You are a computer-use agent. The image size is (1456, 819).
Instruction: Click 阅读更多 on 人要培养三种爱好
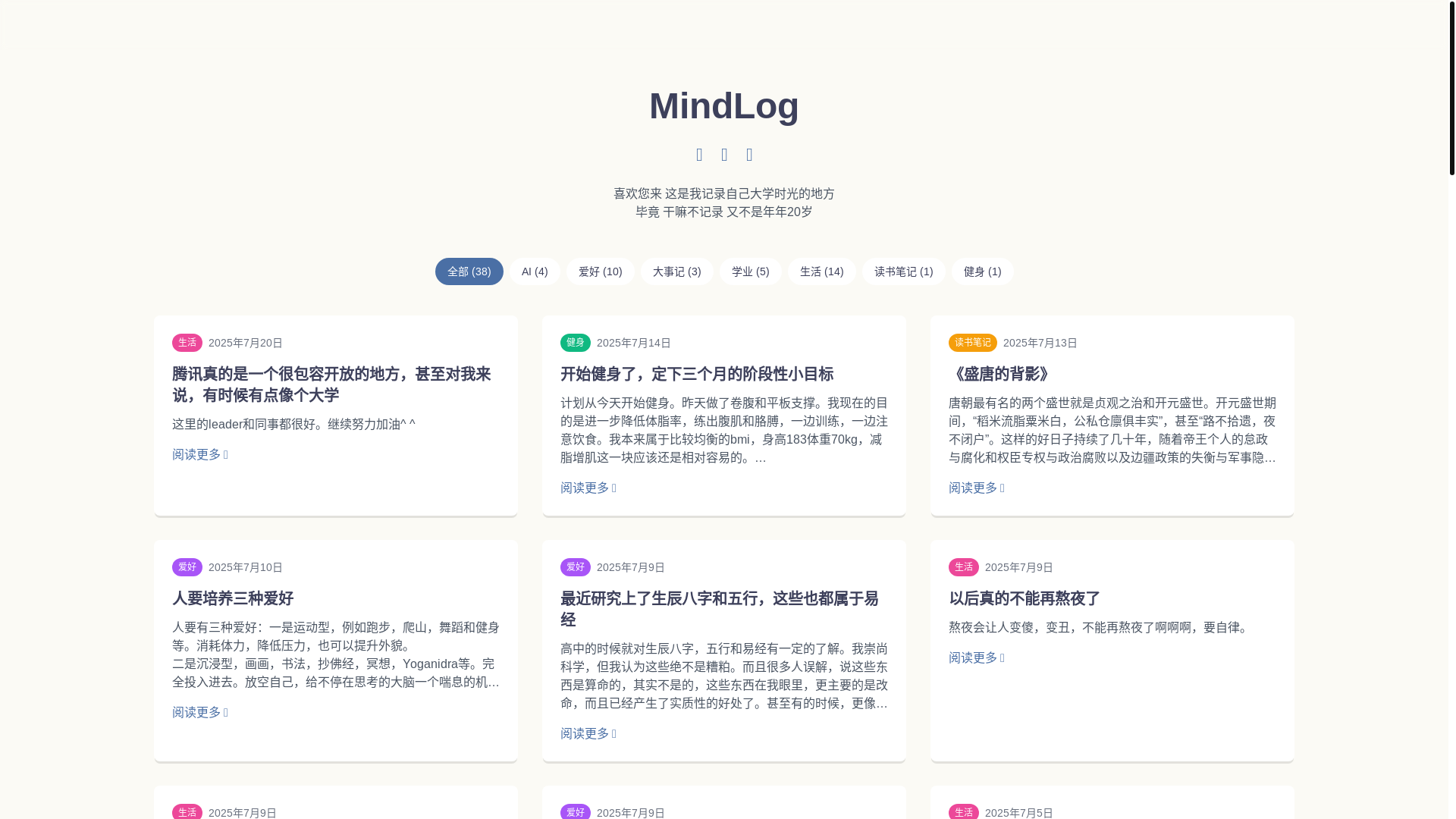pos(200,712)
